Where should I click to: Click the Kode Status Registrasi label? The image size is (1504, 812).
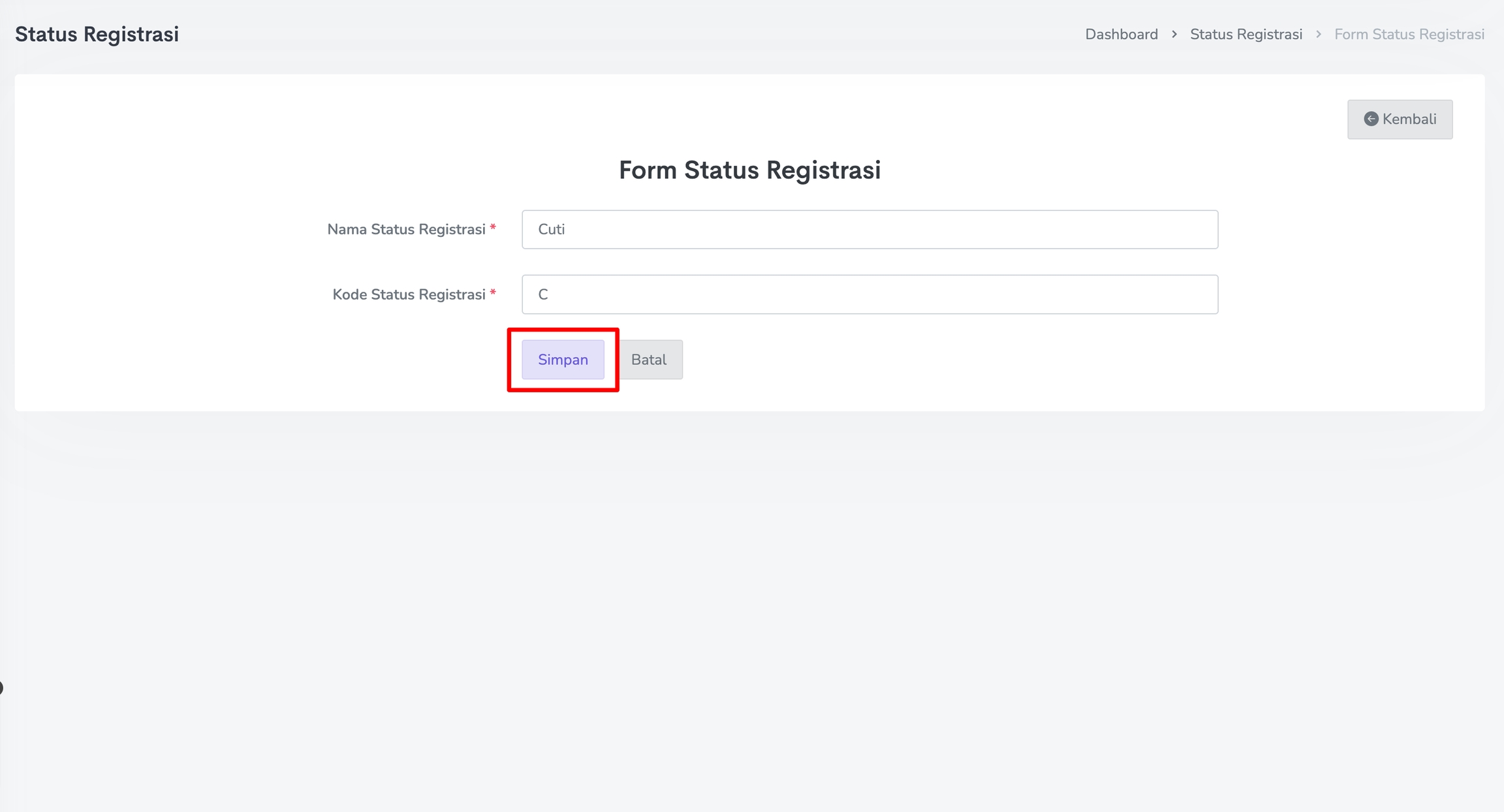click(409, 294)
